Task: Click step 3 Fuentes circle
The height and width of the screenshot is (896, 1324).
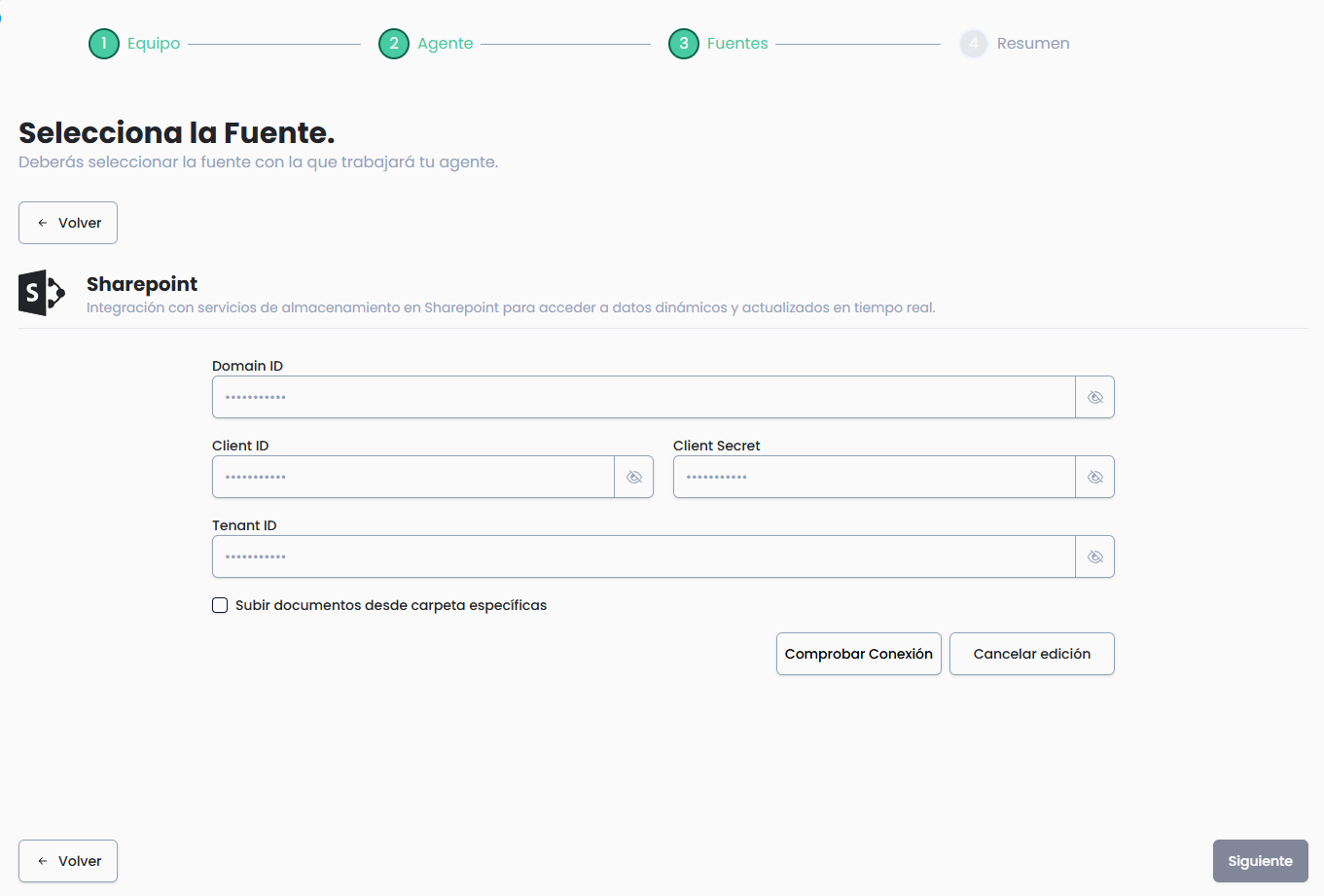Action: (x=684, y=44)
